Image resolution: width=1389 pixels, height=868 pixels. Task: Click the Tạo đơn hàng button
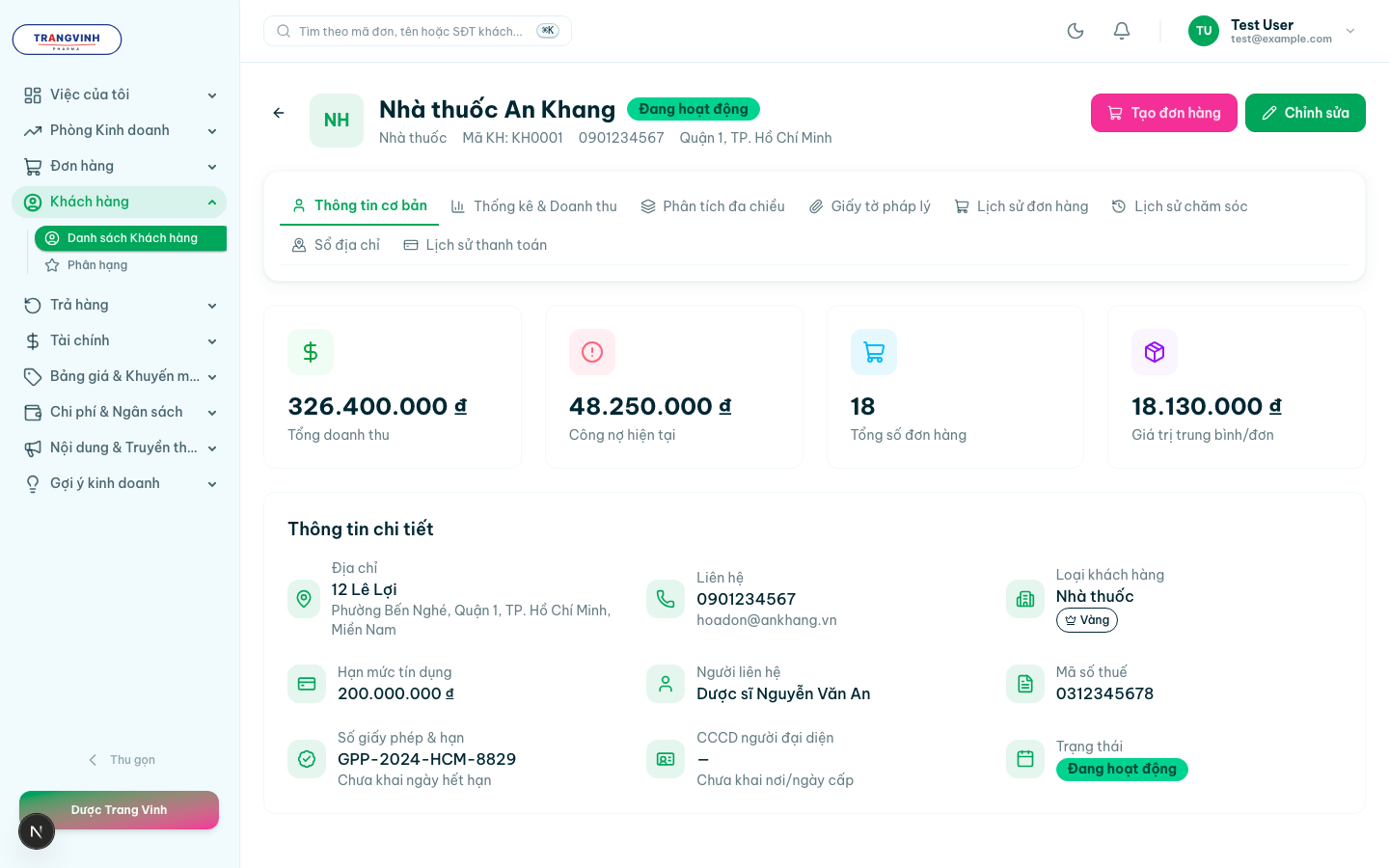coord(1164,113)
